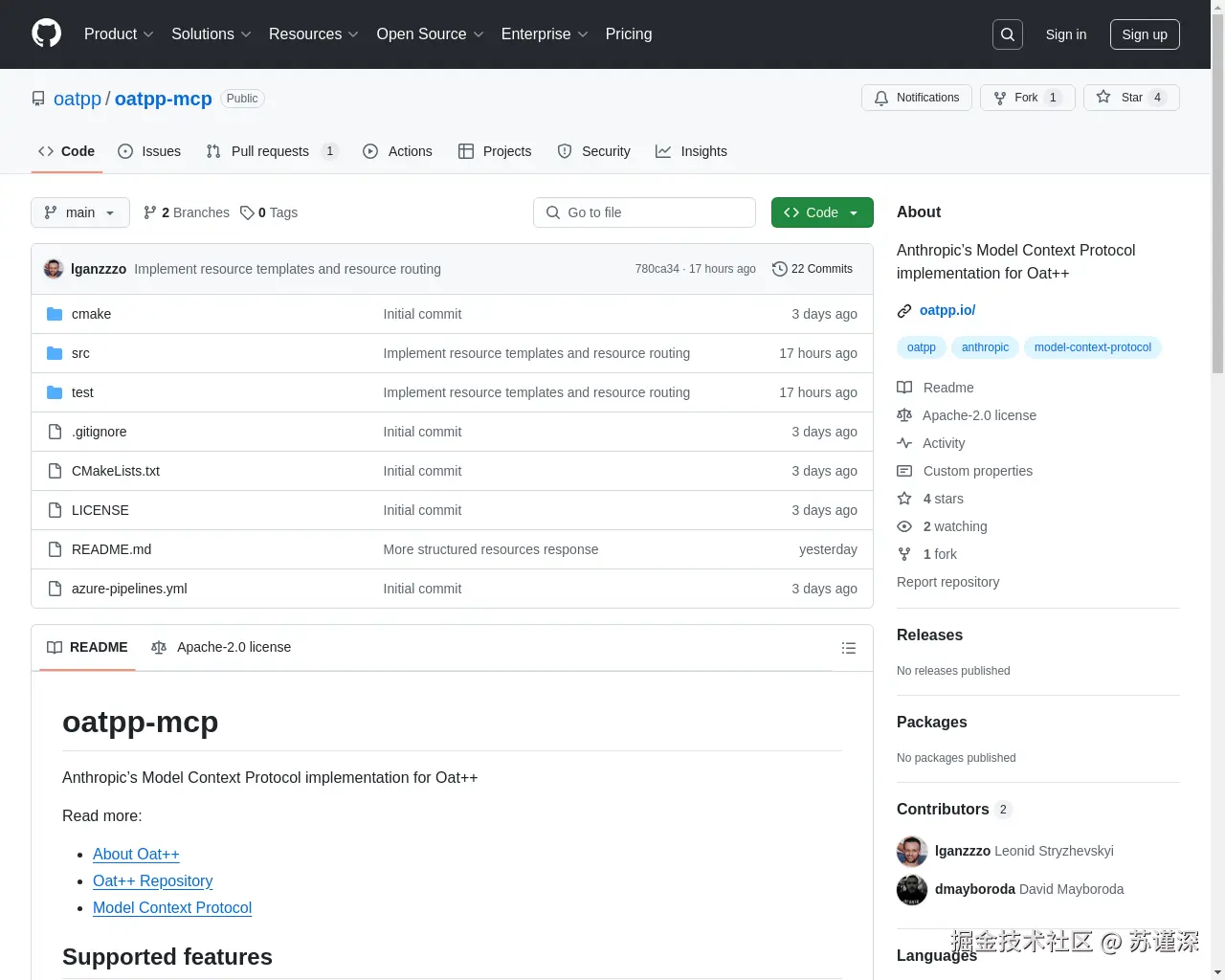Click the commit history clock icon
The width and height of the screenshot is (1225, 980).
[779, 269]
